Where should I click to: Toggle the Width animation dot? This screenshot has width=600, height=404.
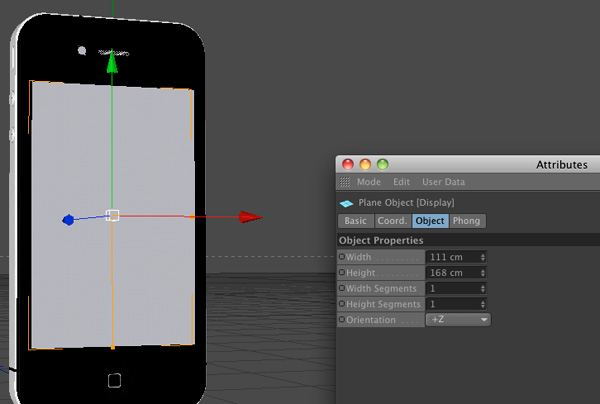pos(342,256)
